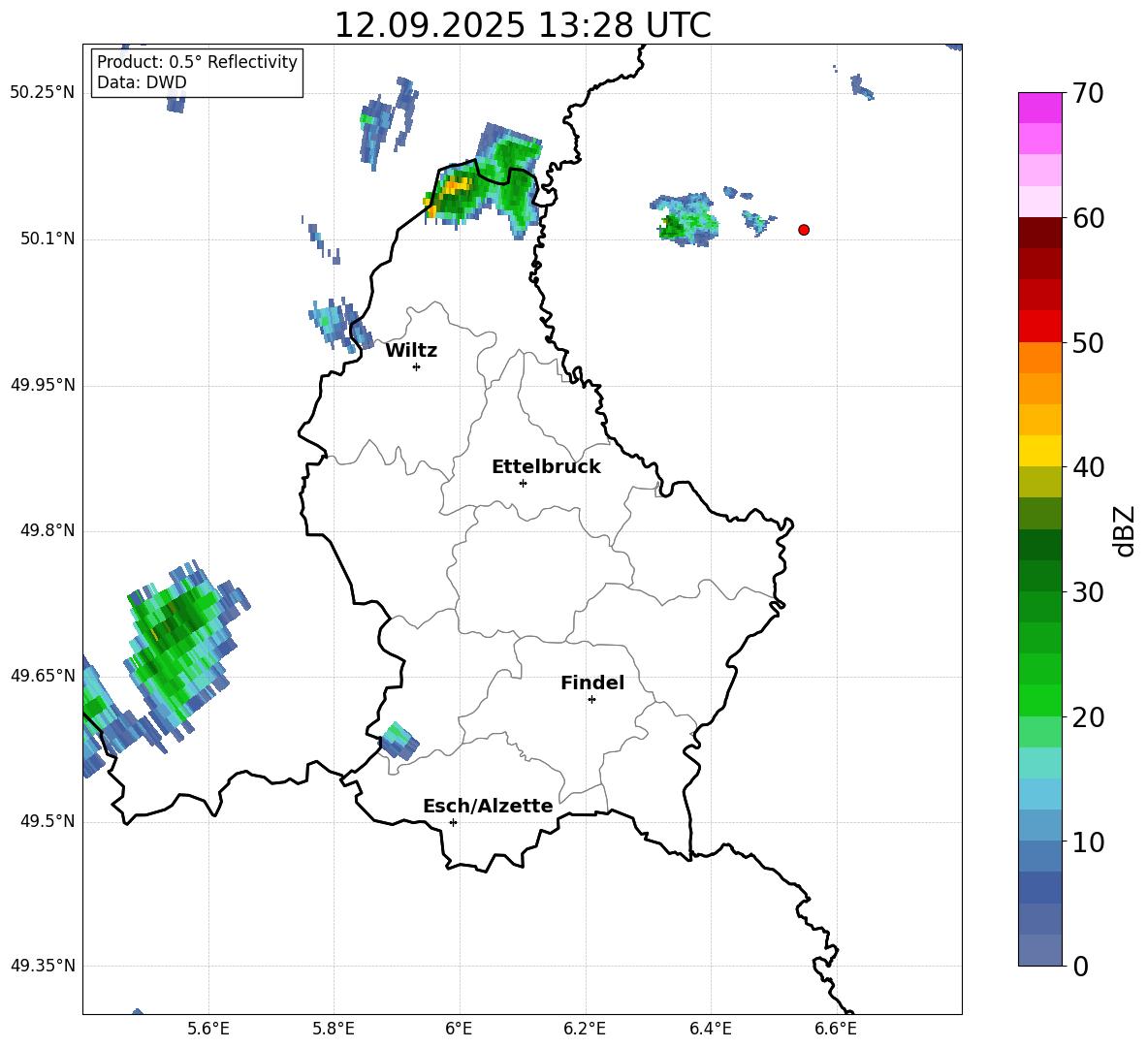Click the Esch/Alzette city label

[x=488, y=806]
